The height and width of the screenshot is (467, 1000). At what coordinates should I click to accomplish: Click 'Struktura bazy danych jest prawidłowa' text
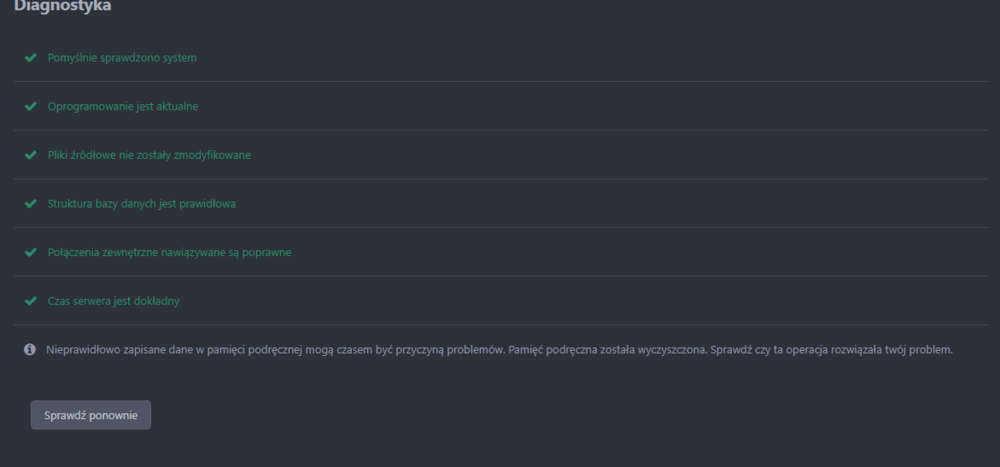pos(141,204)
